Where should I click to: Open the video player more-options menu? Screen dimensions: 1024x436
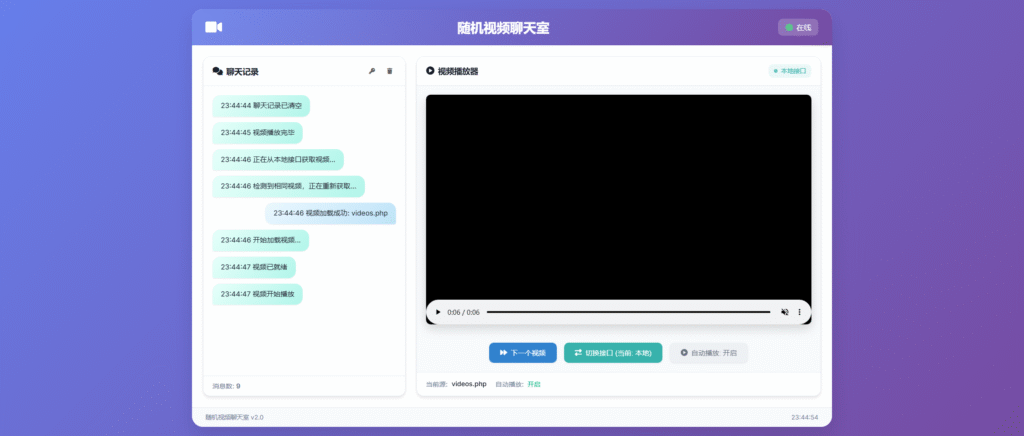click(799, 312)
